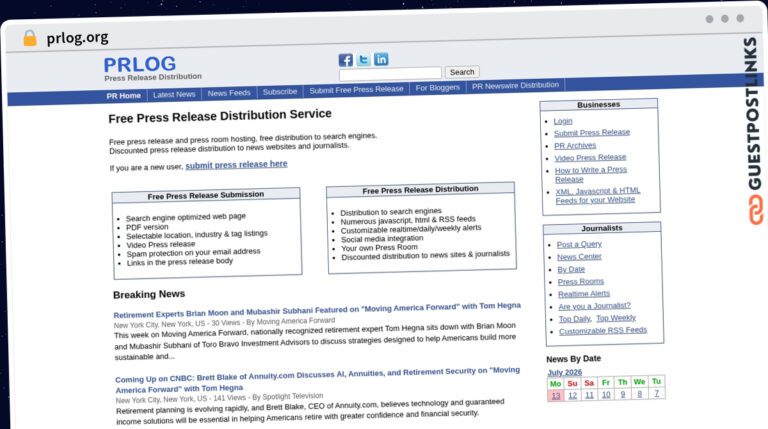Click 'Your own Press Room' bullet
The image size is (768, 429).
[379, 248]
